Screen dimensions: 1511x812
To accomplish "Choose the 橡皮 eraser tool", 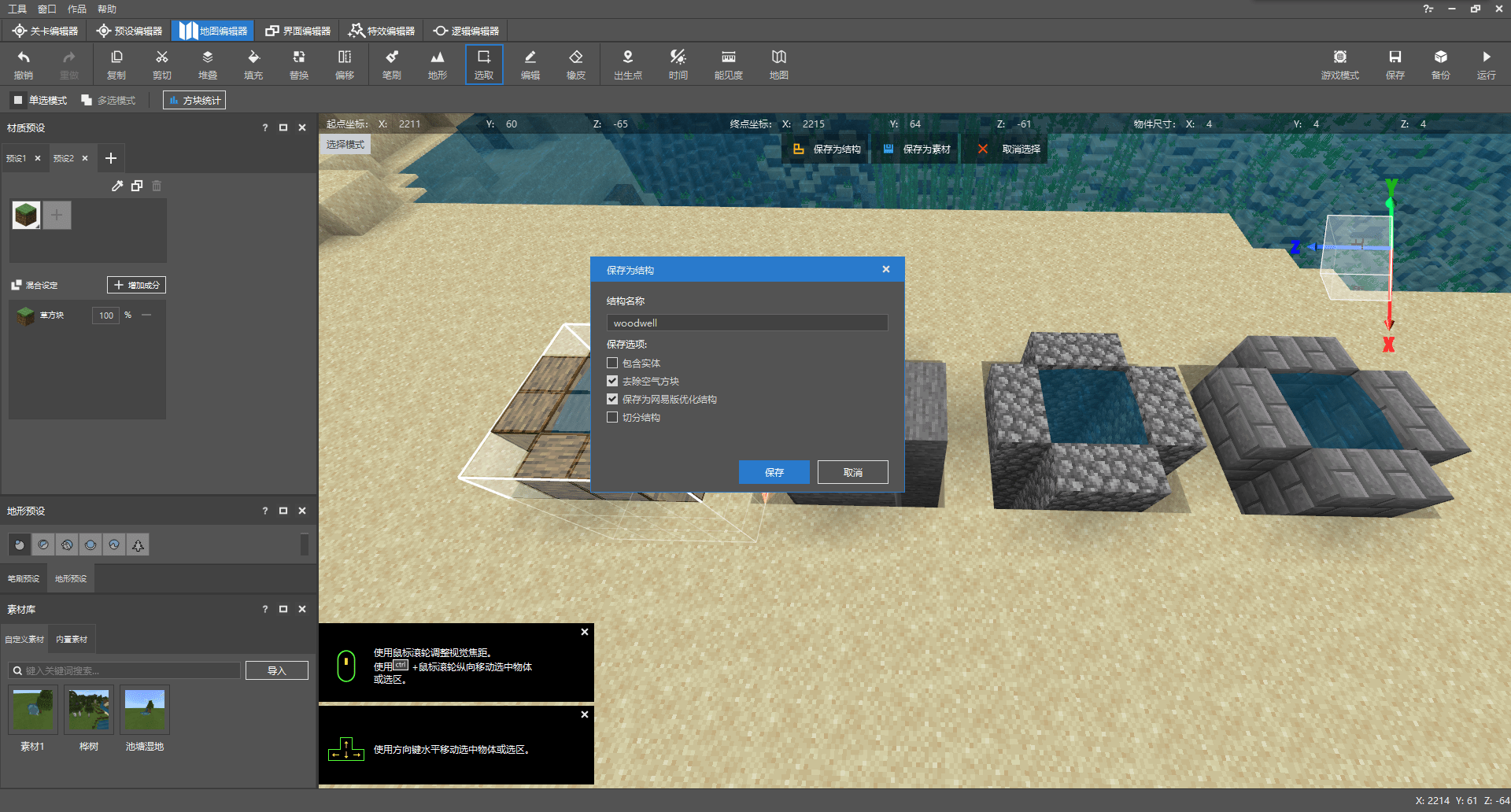I will [575, 64].
